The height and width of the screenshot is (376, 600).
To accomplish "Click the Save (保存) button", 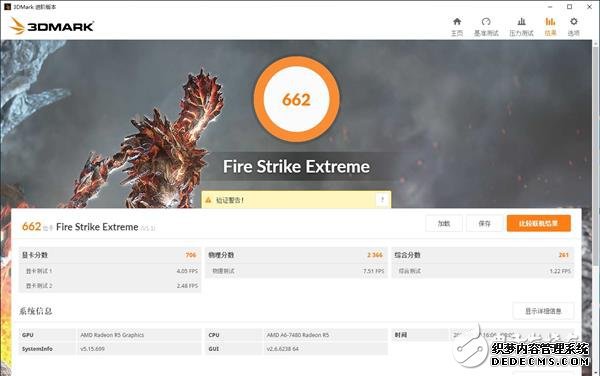I will 484,223.
